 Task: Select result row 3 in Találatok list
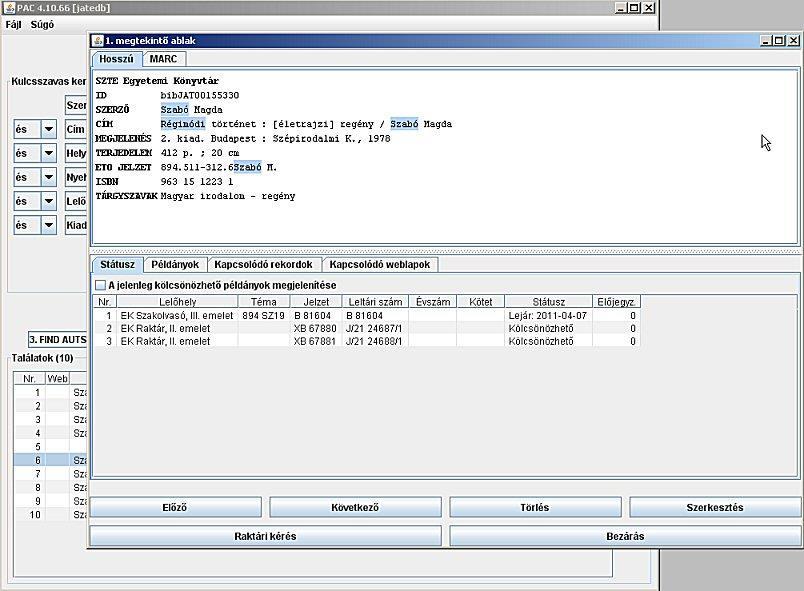[50, 420]
